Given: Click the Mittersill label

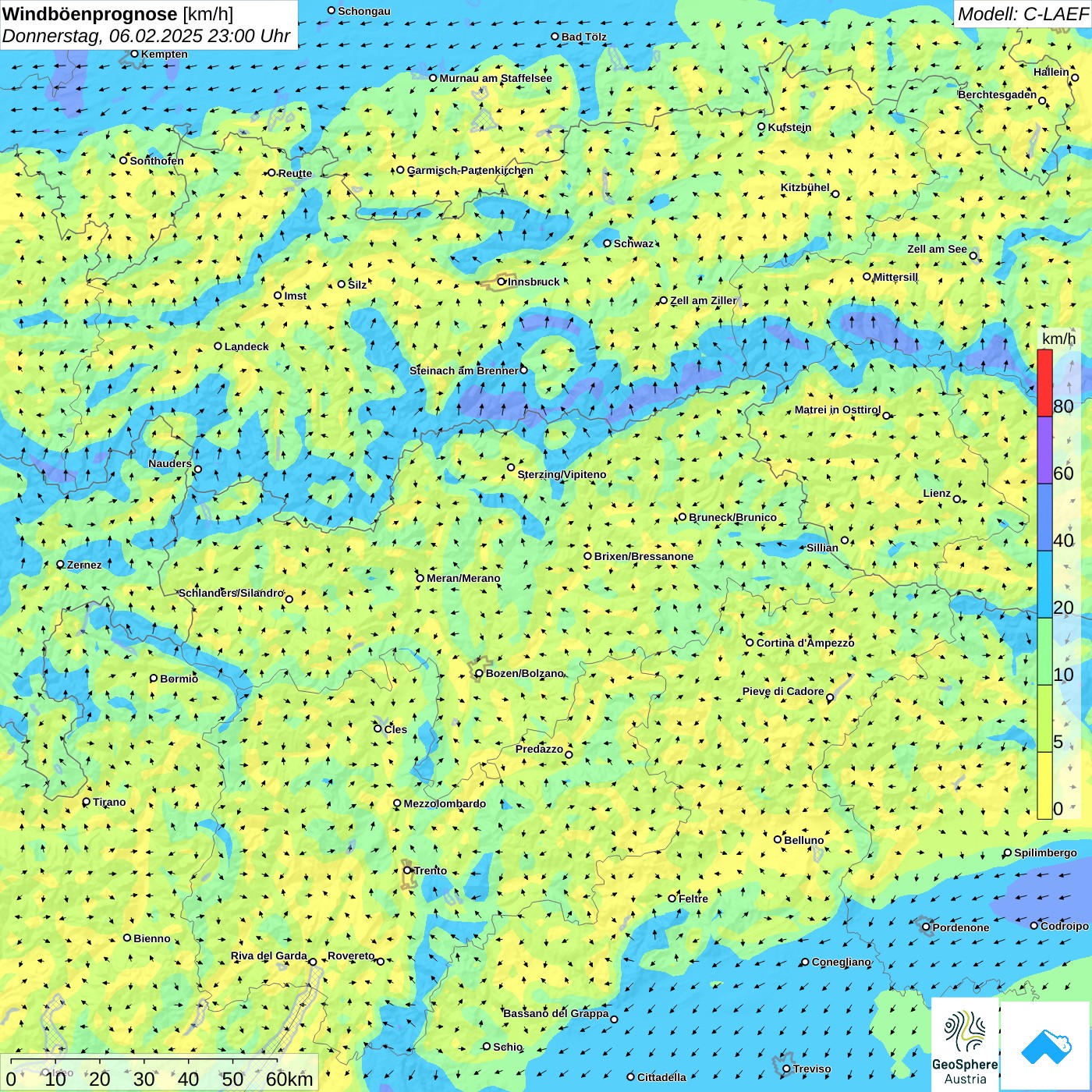Looking at the screenshot, I should point(895,277).
